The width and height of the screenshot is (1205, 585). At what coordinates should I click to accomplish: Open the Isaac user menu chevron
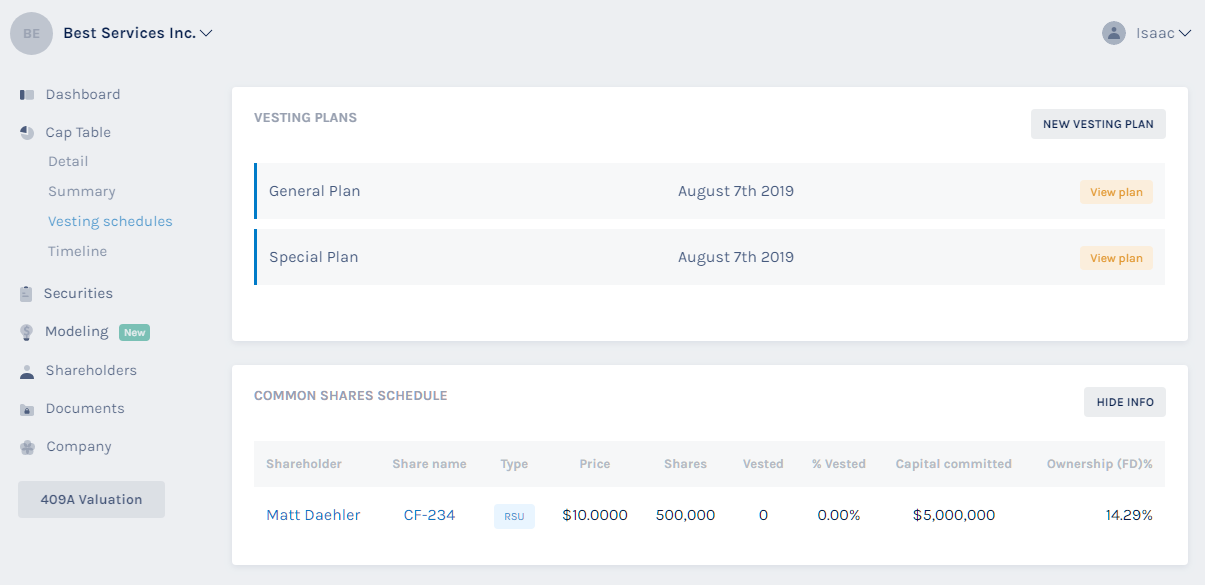point(1185,33)
